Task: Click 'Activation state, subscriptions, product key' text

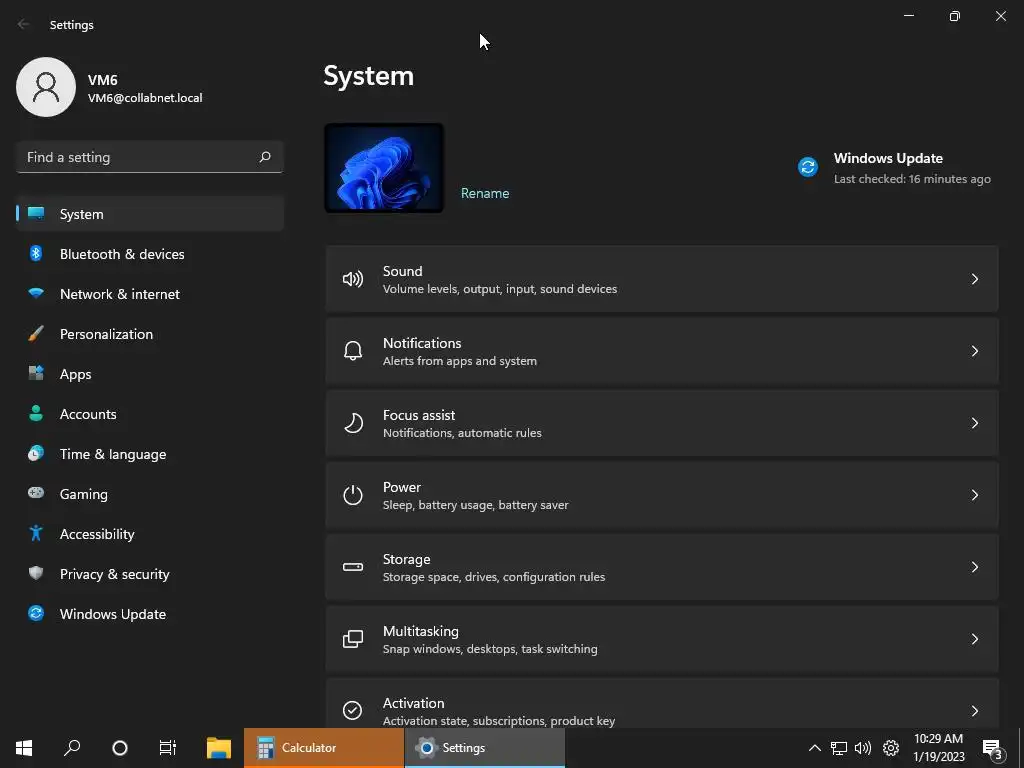Action: click(x=498, y=721)
